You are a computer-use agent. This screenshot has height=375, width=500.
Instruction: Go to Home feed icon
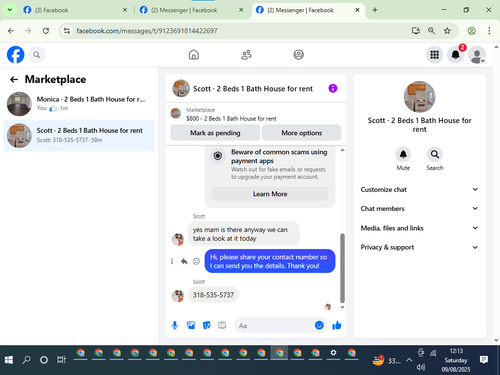tap(194, 55)
